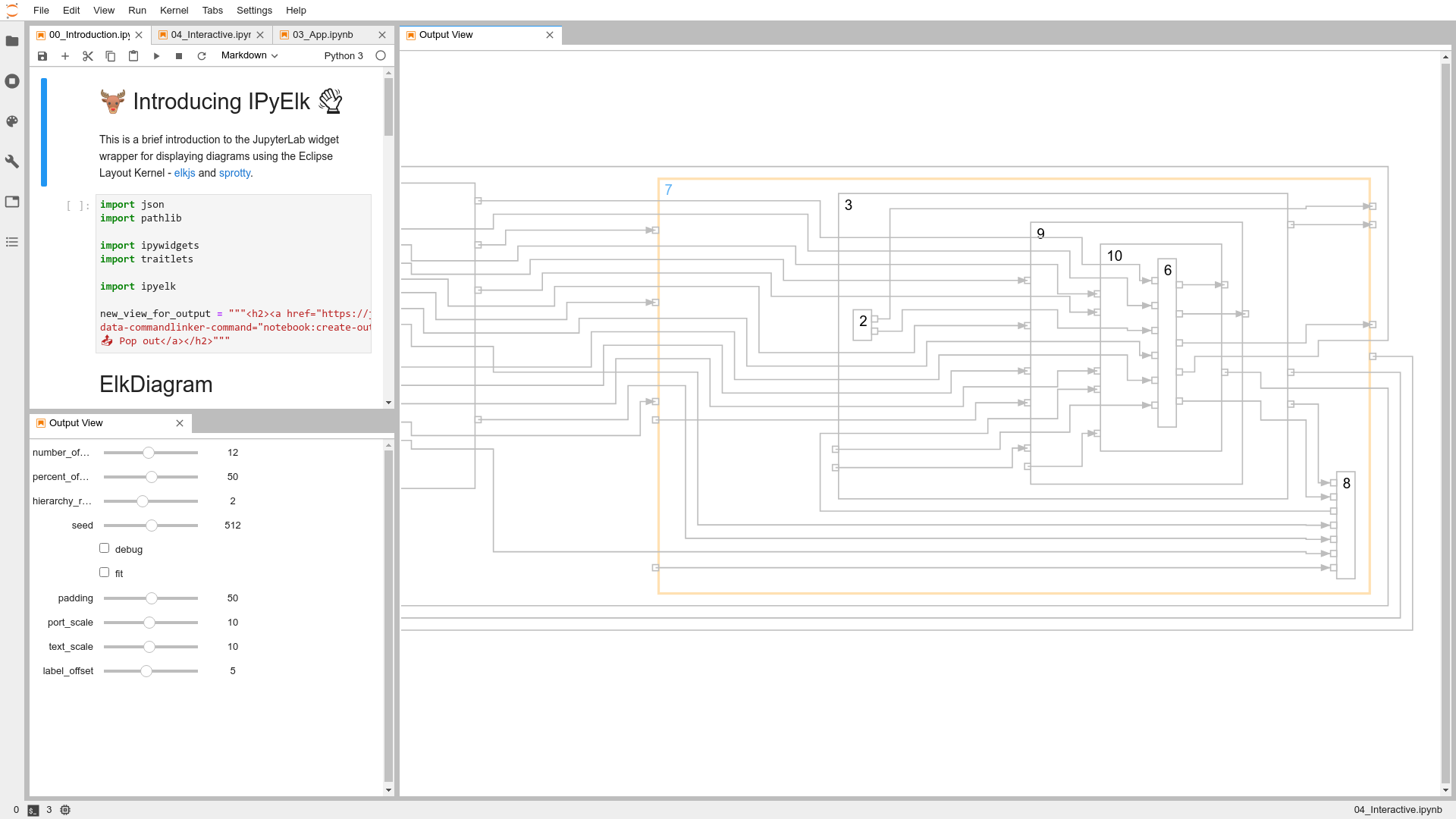Click the label_offset slider handle

click(x=146, y=671)
